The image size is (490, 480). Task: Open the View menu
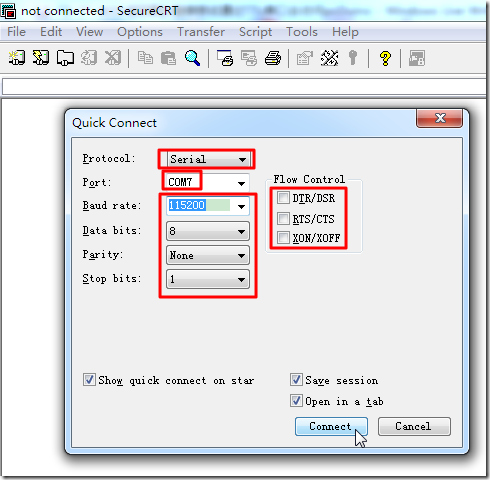(x=89, y=32)
